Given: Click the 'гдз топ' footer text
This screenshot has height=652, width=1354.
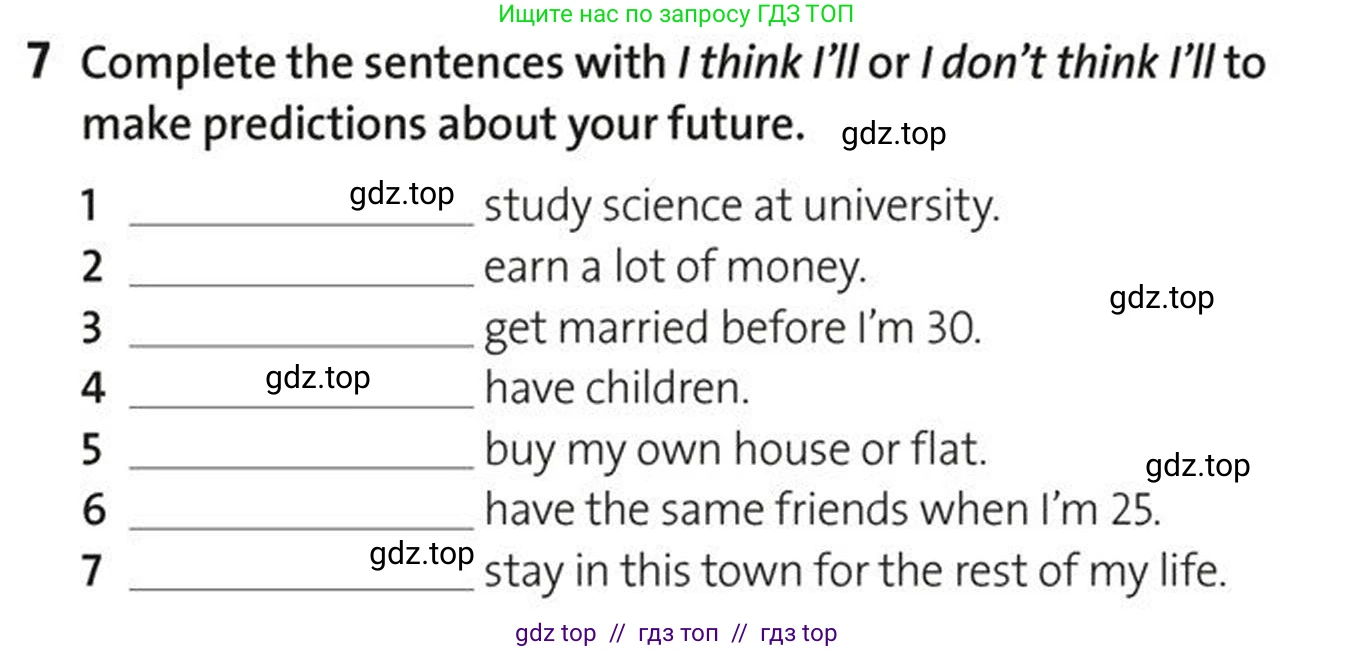Looking at the screenshot, I should (677, 633).
